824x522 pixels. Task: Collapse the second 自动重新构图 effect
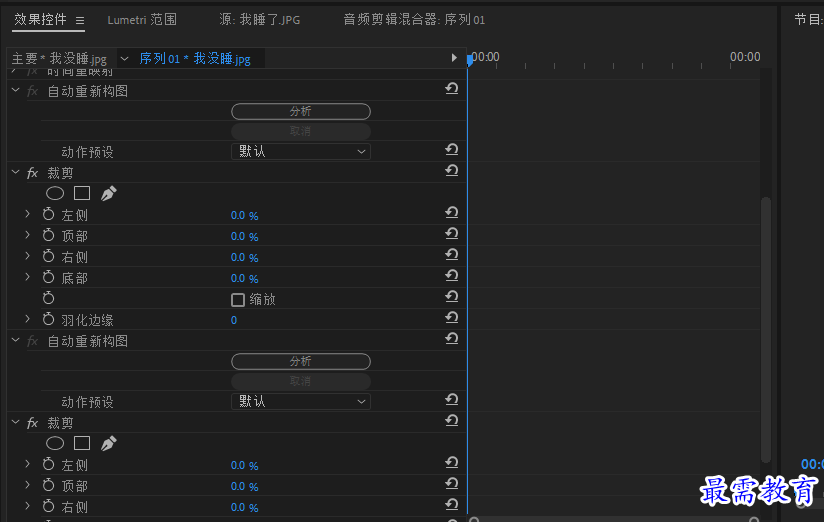pos(16,341)
